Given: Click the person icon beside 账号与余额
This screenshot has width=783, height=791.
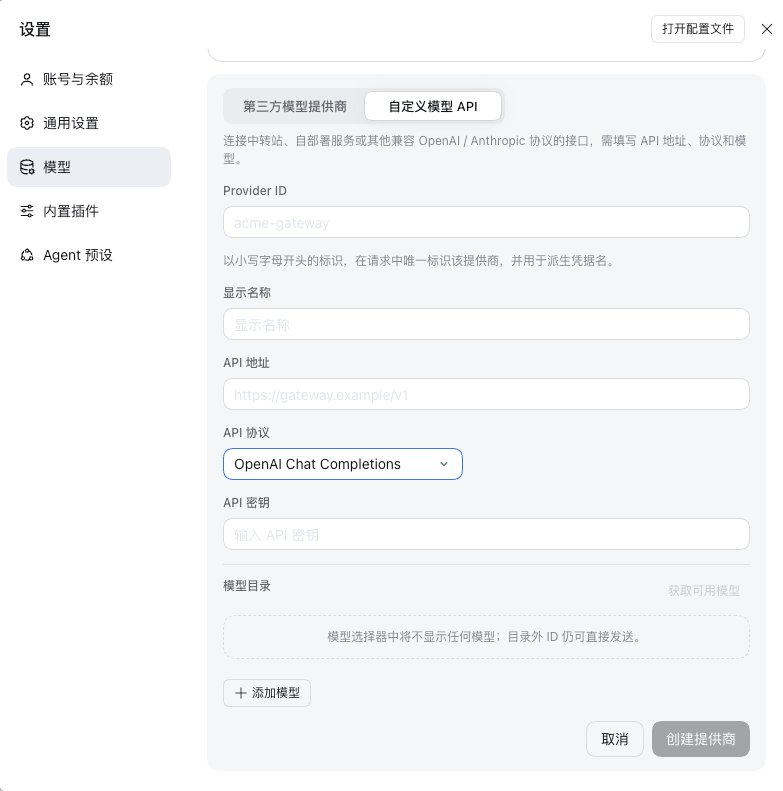Looking at the screenshot, I should [x=27, y=79].
